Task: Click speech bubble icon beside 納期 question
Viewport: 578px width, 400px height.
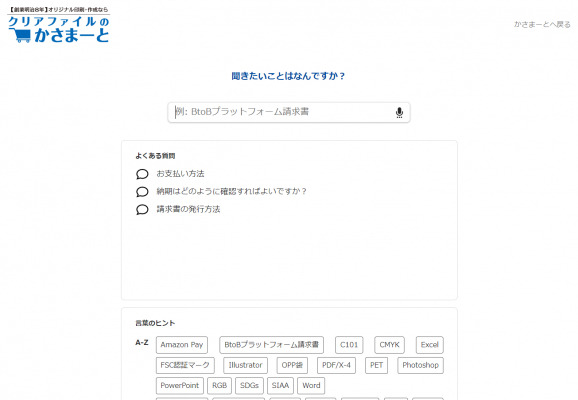Action: (x=142, y=192)
